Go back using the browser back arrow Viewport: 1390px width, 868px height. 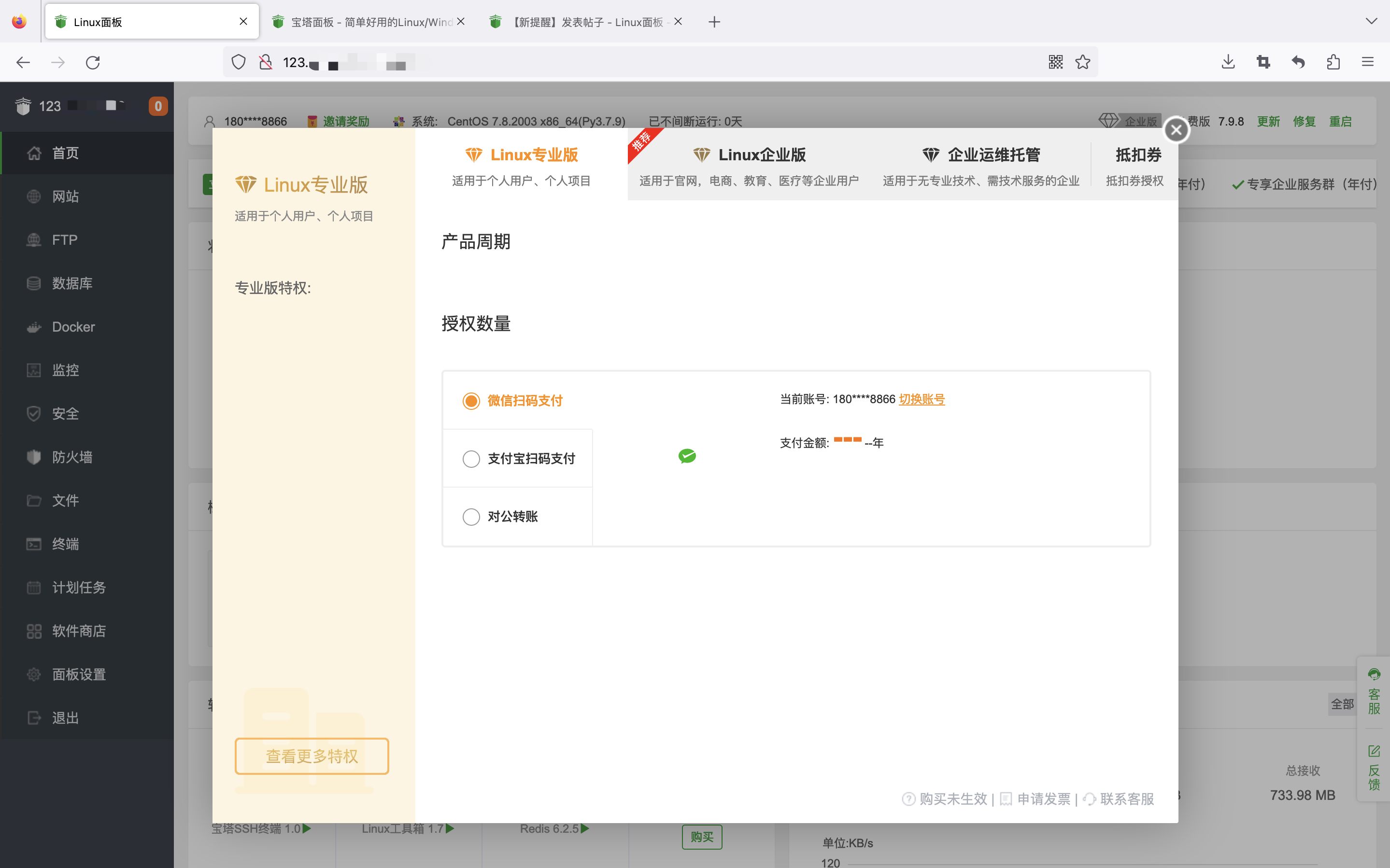point(23,62)
